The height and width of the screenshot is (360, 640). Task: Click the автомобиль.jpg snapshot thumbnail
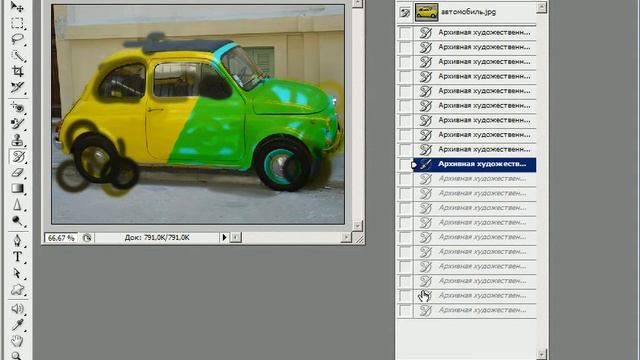427,12
